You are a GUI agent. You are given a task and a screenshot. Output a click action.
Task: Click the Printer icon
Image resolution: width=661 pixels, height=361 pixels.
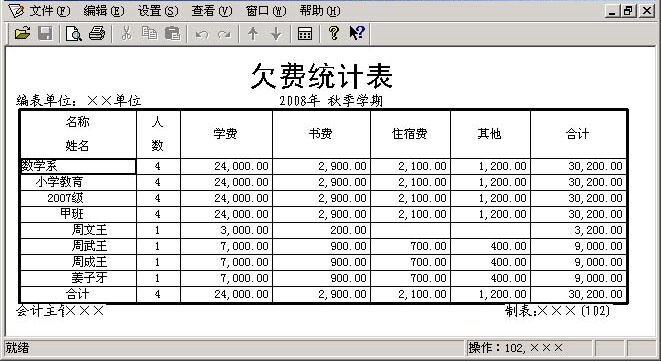coord(97,33)
